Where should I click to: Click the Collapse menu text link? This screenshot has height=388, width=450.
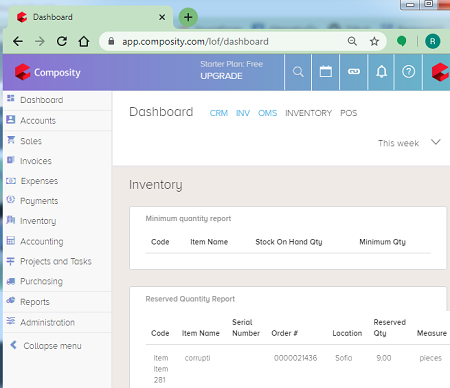coord(52,346)
